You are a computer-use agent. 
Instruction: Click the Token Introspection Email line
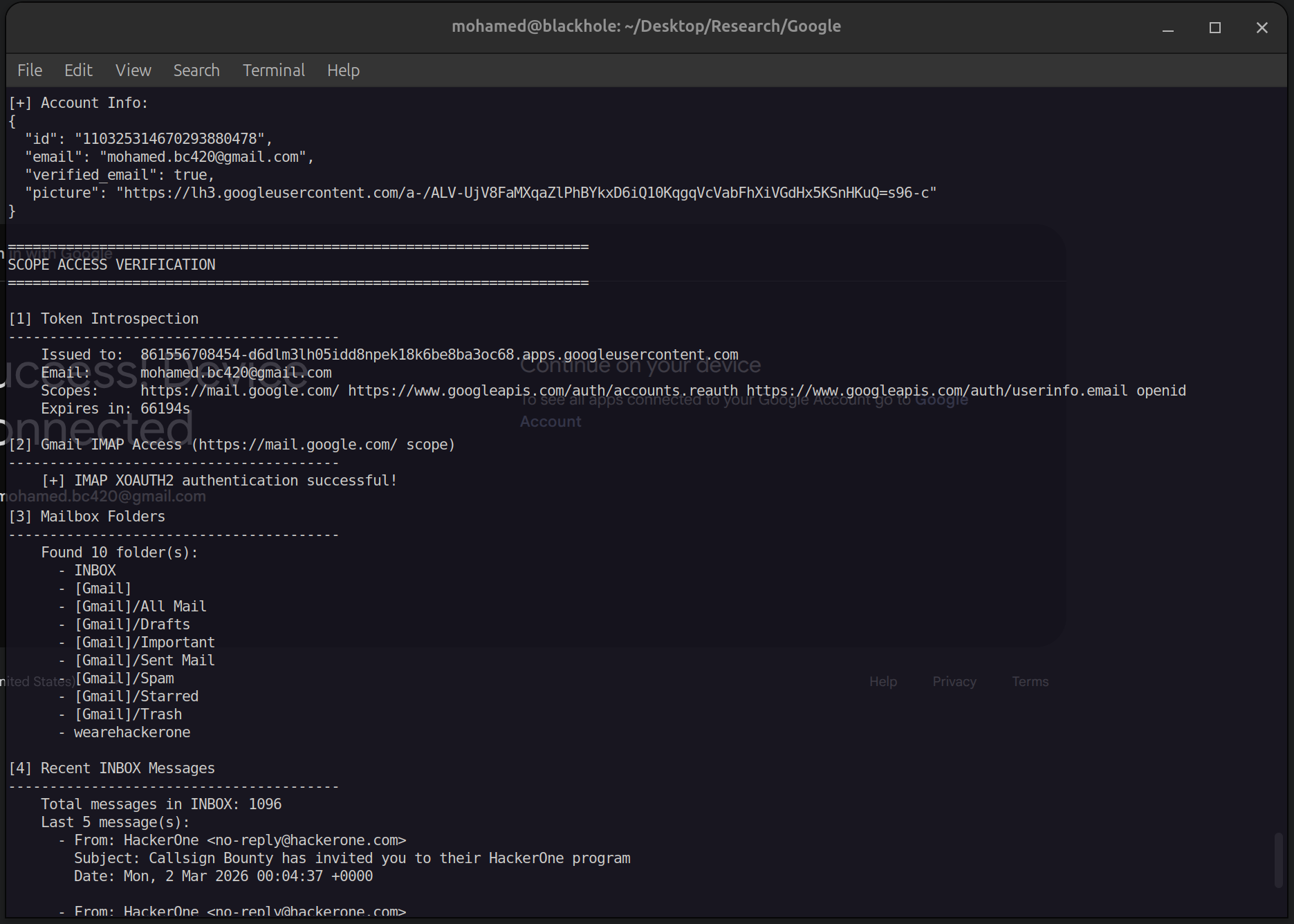(186, 373)
